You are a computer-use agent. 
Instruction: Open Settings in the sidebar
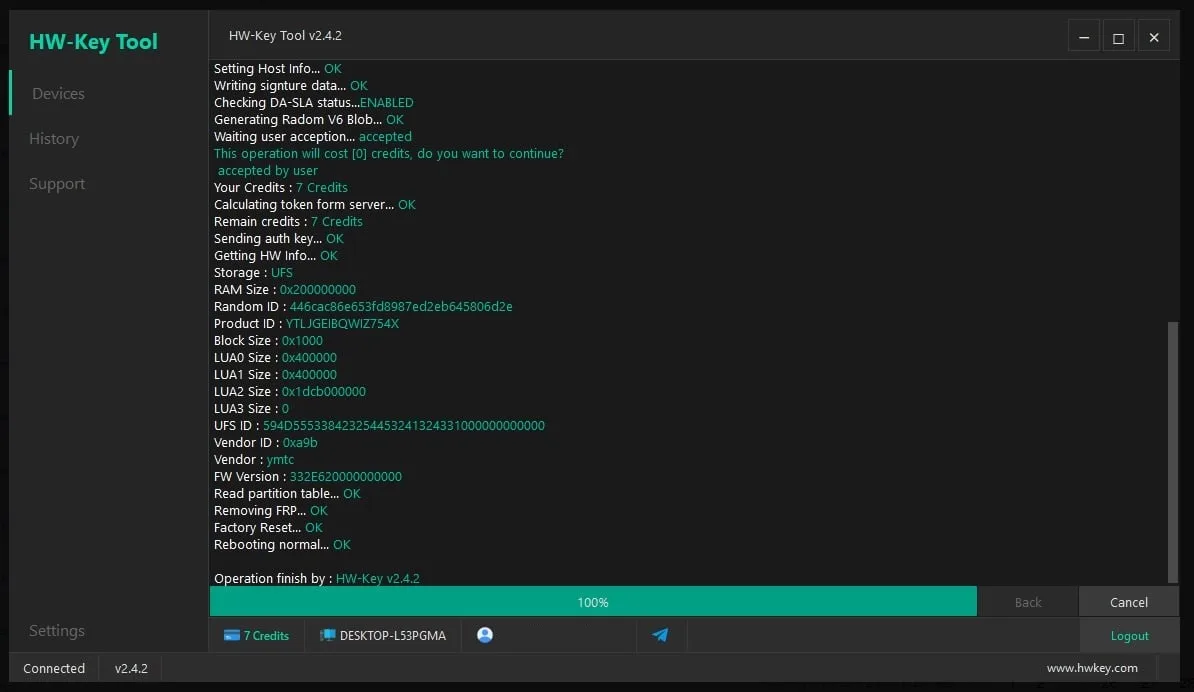56,630
